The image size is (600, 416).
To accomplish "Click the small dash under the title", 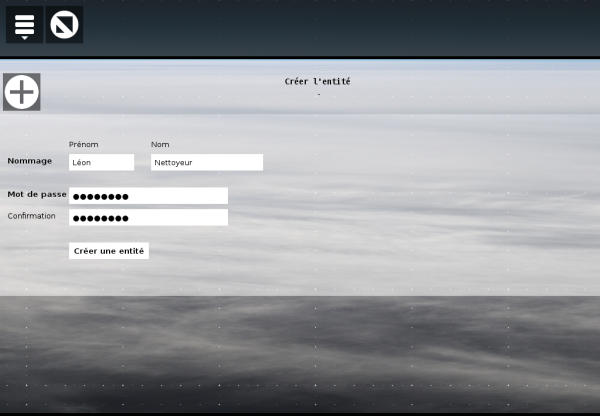I will point(318,95).
